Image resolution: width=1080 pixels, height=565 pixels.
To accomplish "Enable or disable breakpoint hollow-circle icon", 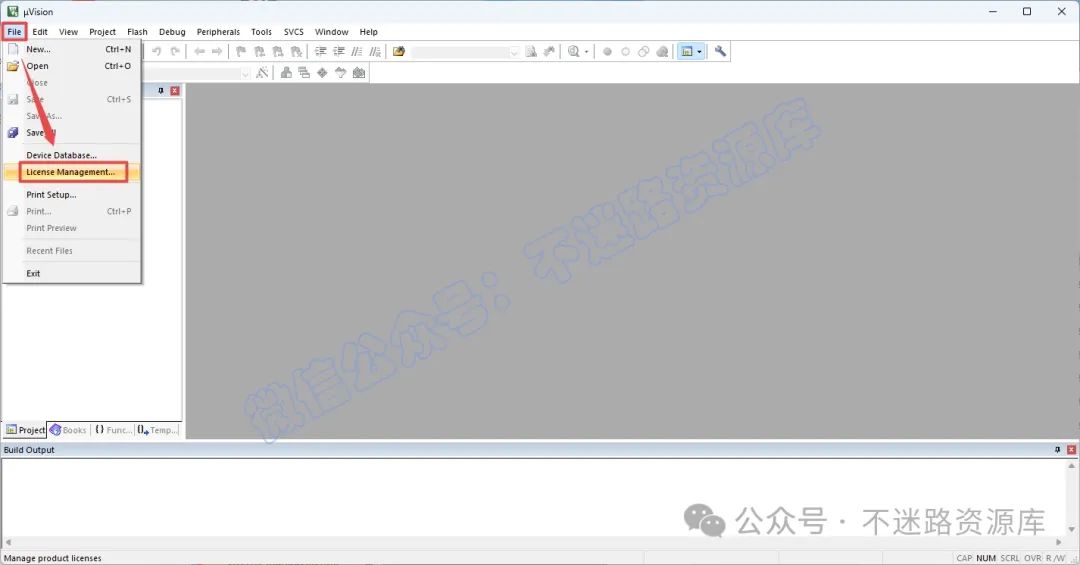I will tap(625, 52).
